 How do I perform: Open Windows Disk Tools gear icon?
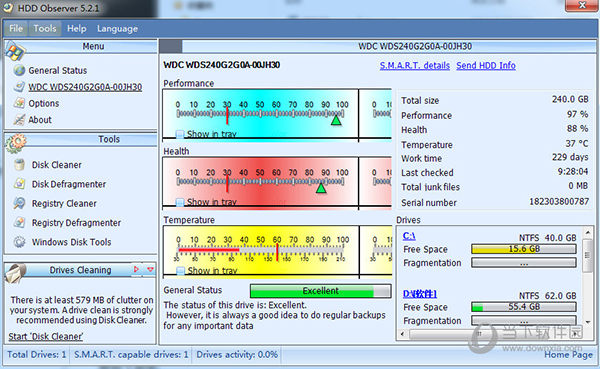(19, 242)
